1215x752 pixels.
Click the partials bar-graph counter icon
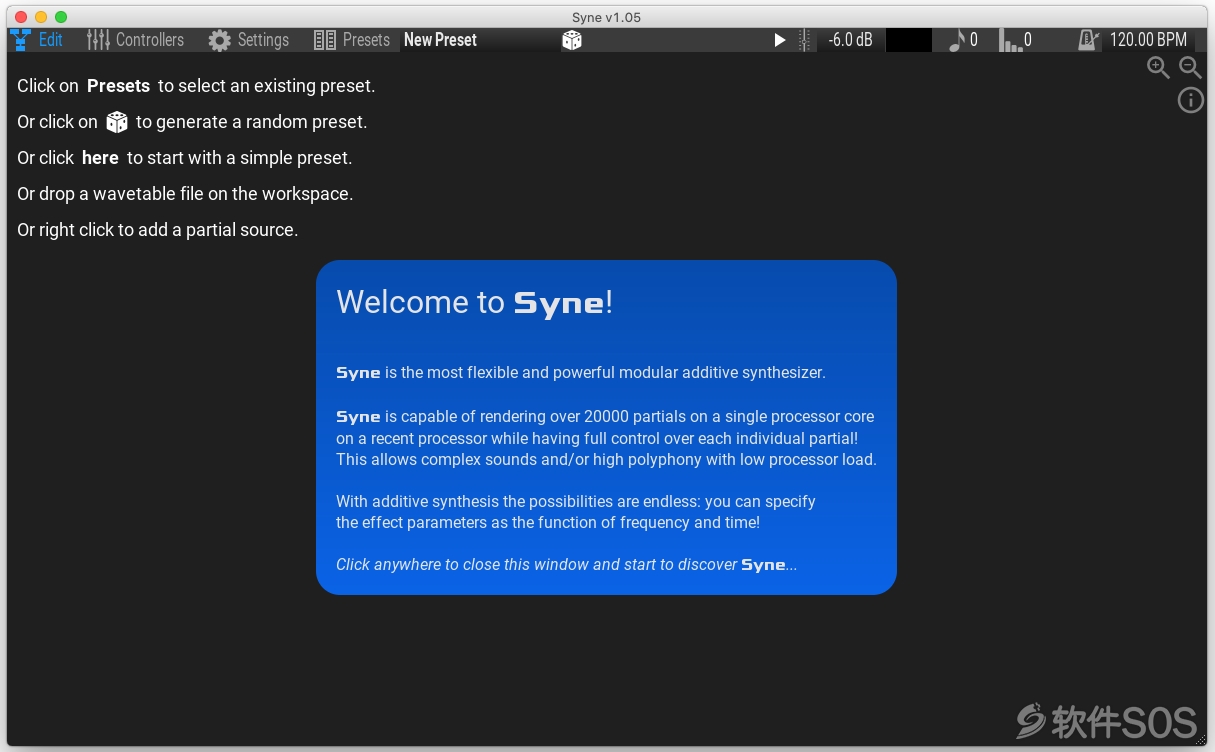click(1011, 40)
